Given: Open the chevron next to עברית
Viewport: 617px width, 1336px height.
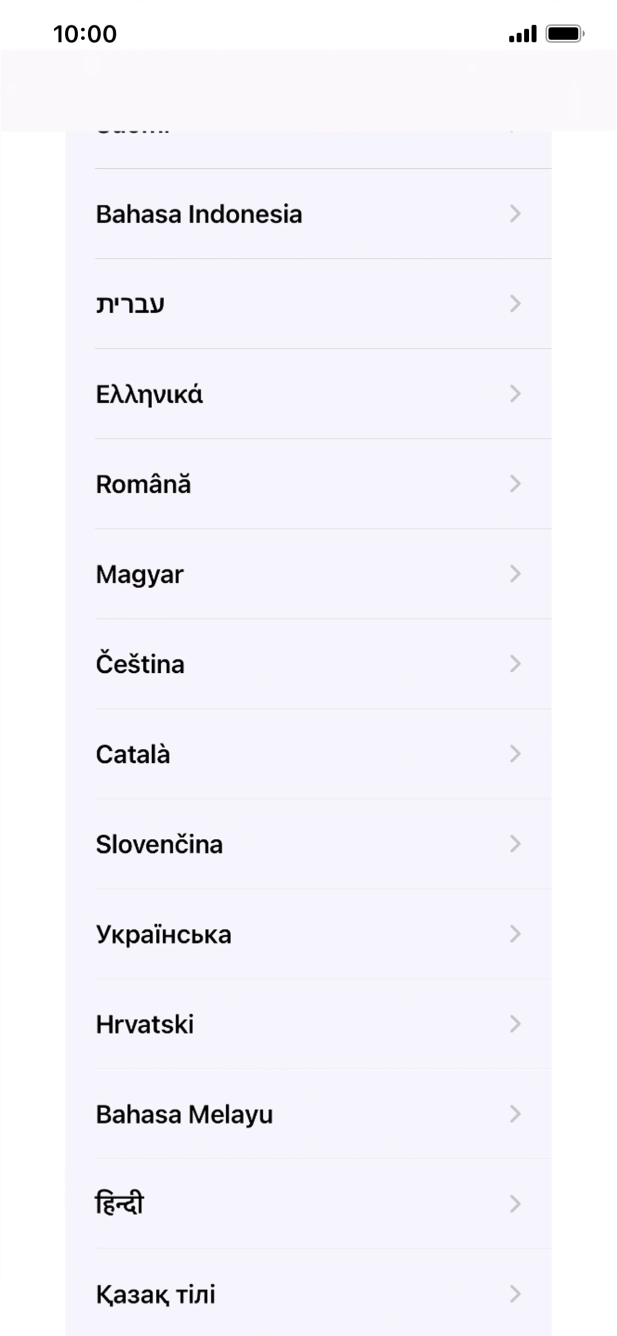Looking at the screenshot, I should point(515,303).
